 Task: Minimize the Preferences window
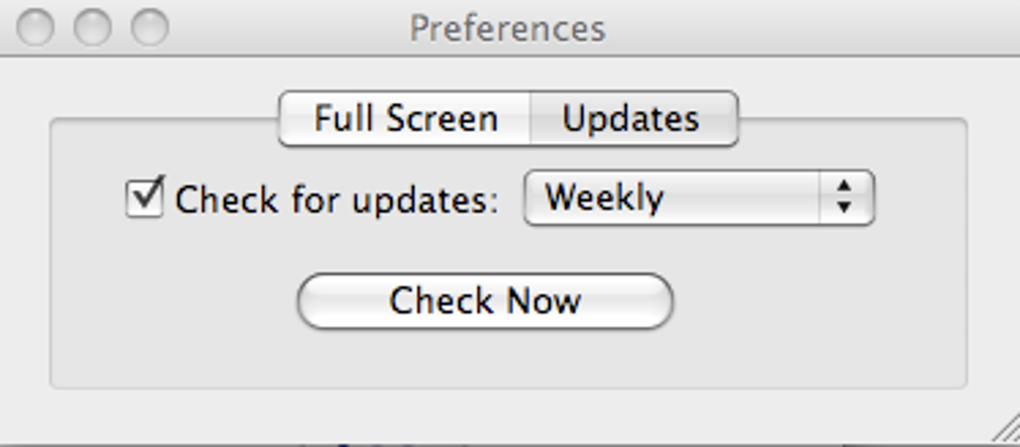click(x=93, y=27)
